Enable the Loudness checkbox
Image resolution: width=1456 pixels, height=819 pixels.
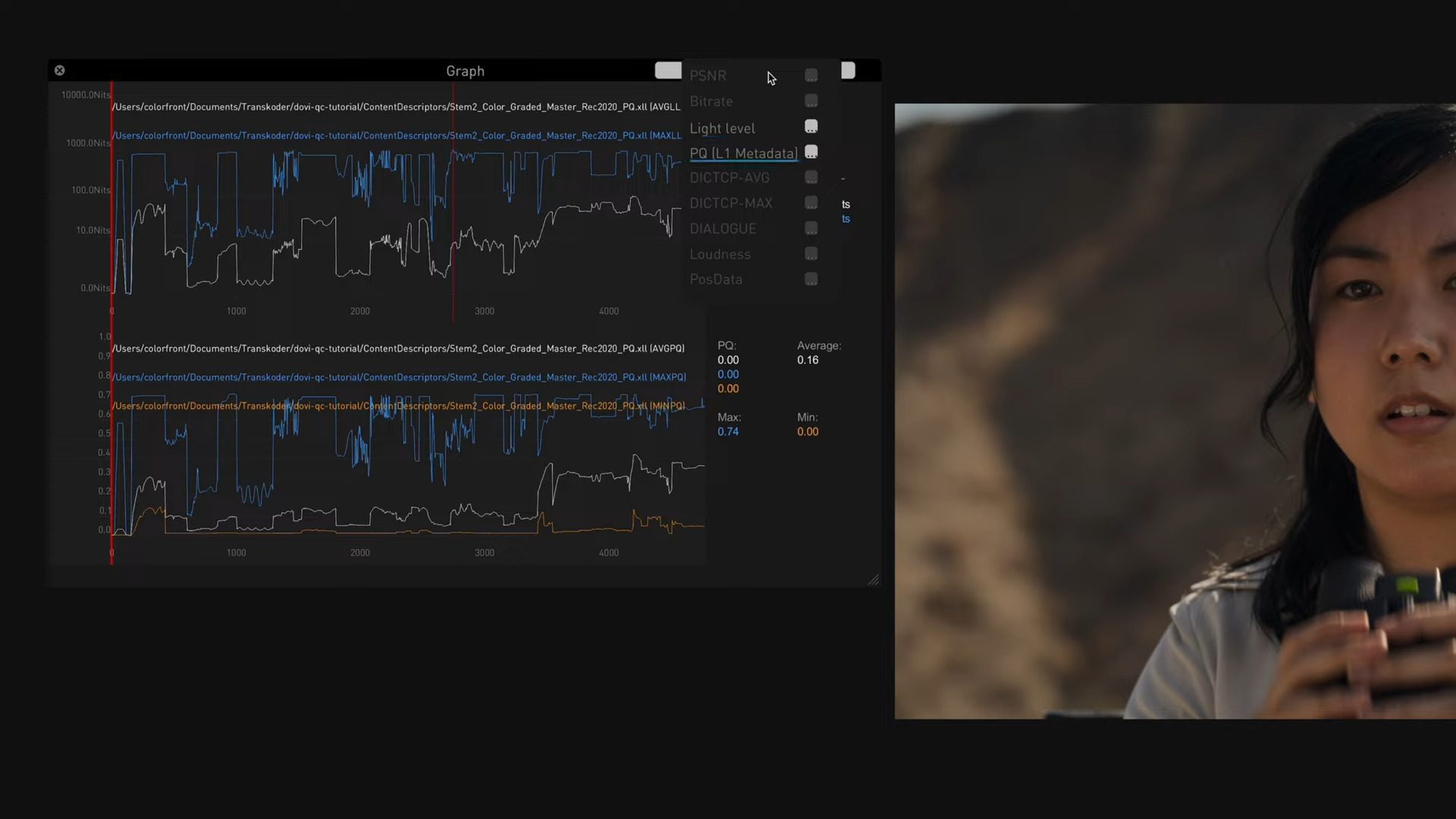(x=811, y=254)
